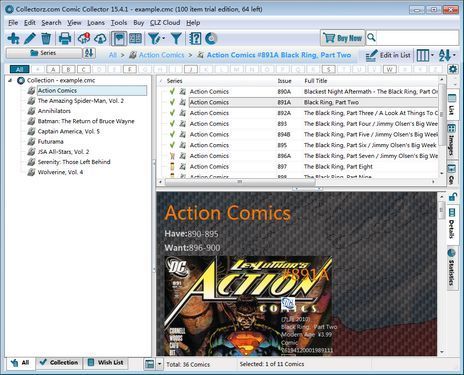Click the Issue column header
464x375 pixels.
(284, 81)
